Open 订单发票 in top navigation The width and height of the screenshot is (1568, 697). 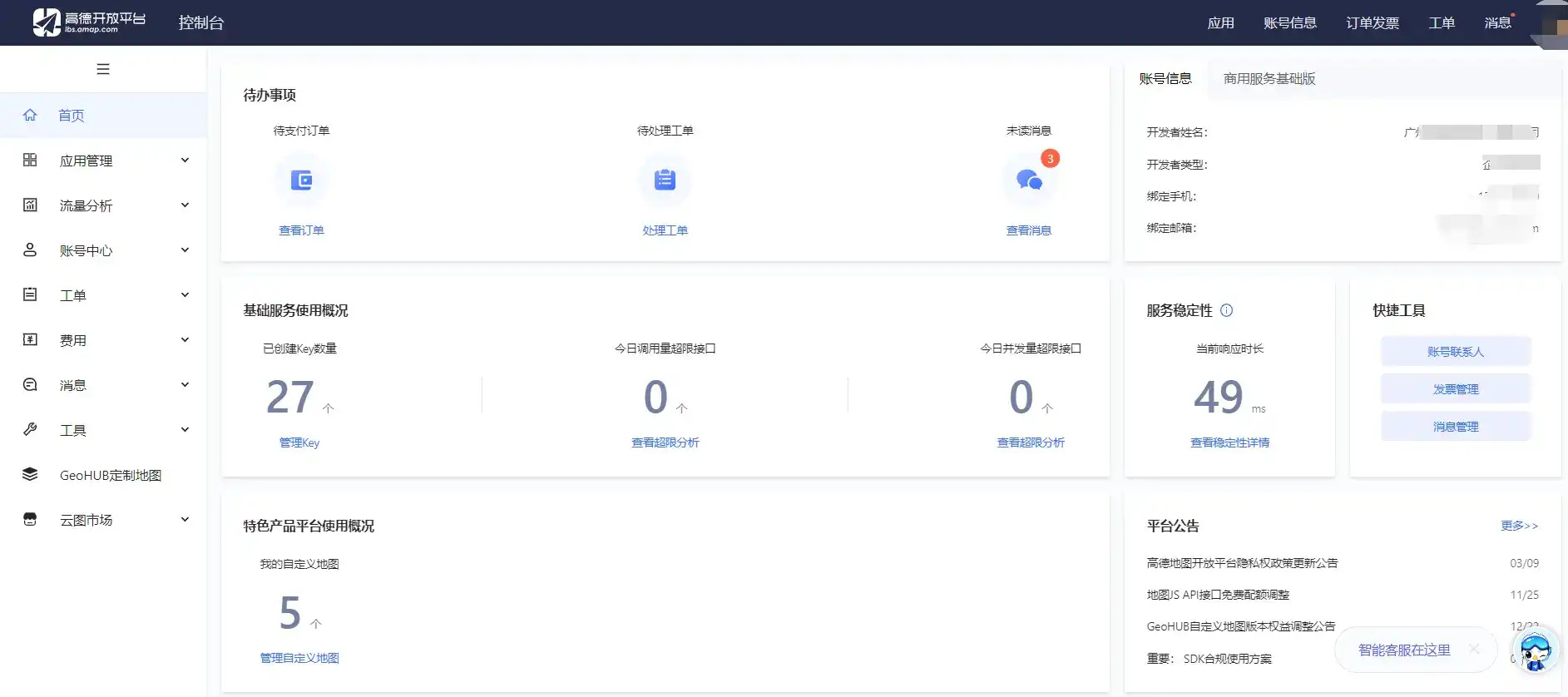[x=1373, y=23]
